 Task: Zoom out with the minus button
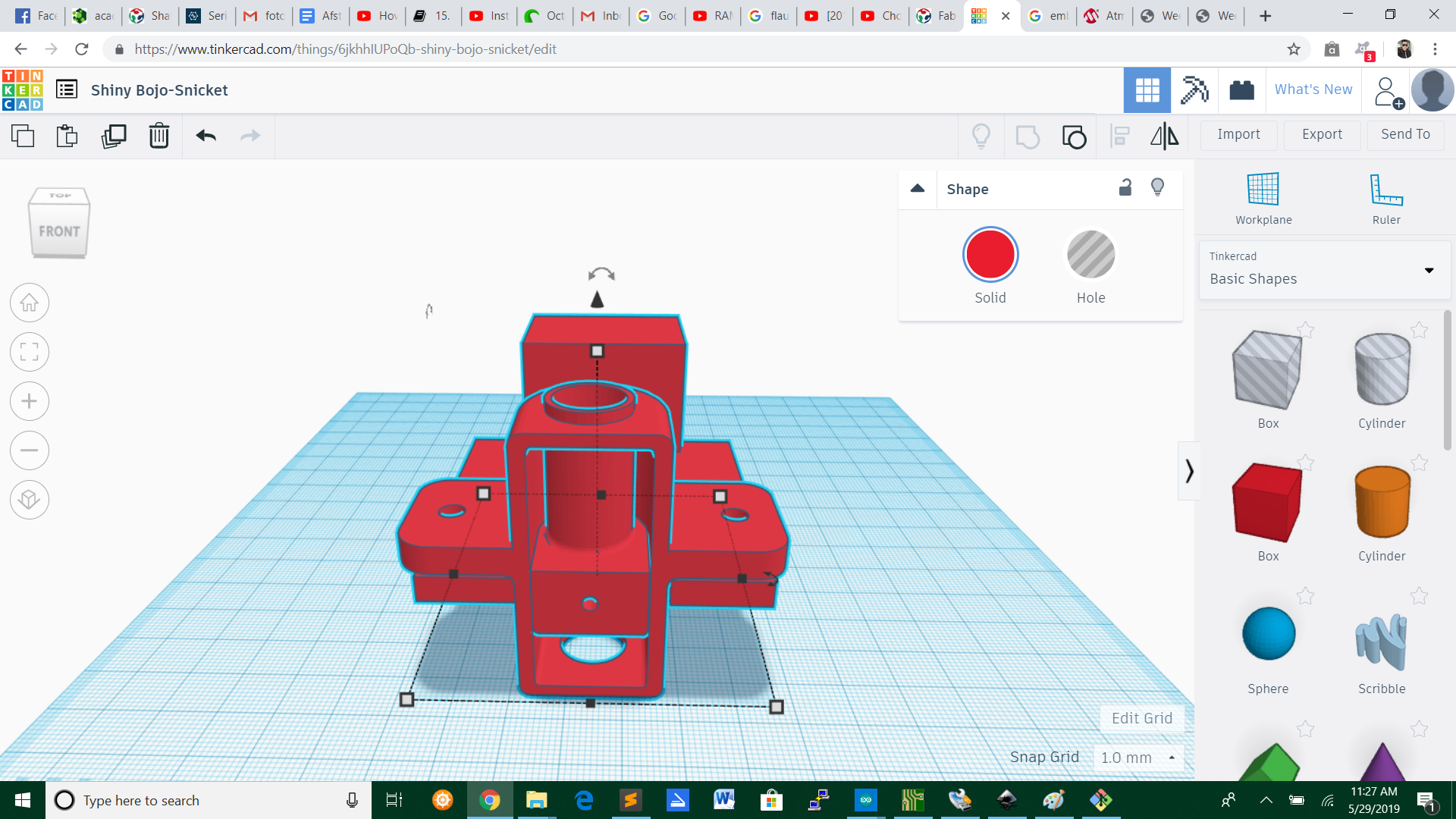pos(30,450)
